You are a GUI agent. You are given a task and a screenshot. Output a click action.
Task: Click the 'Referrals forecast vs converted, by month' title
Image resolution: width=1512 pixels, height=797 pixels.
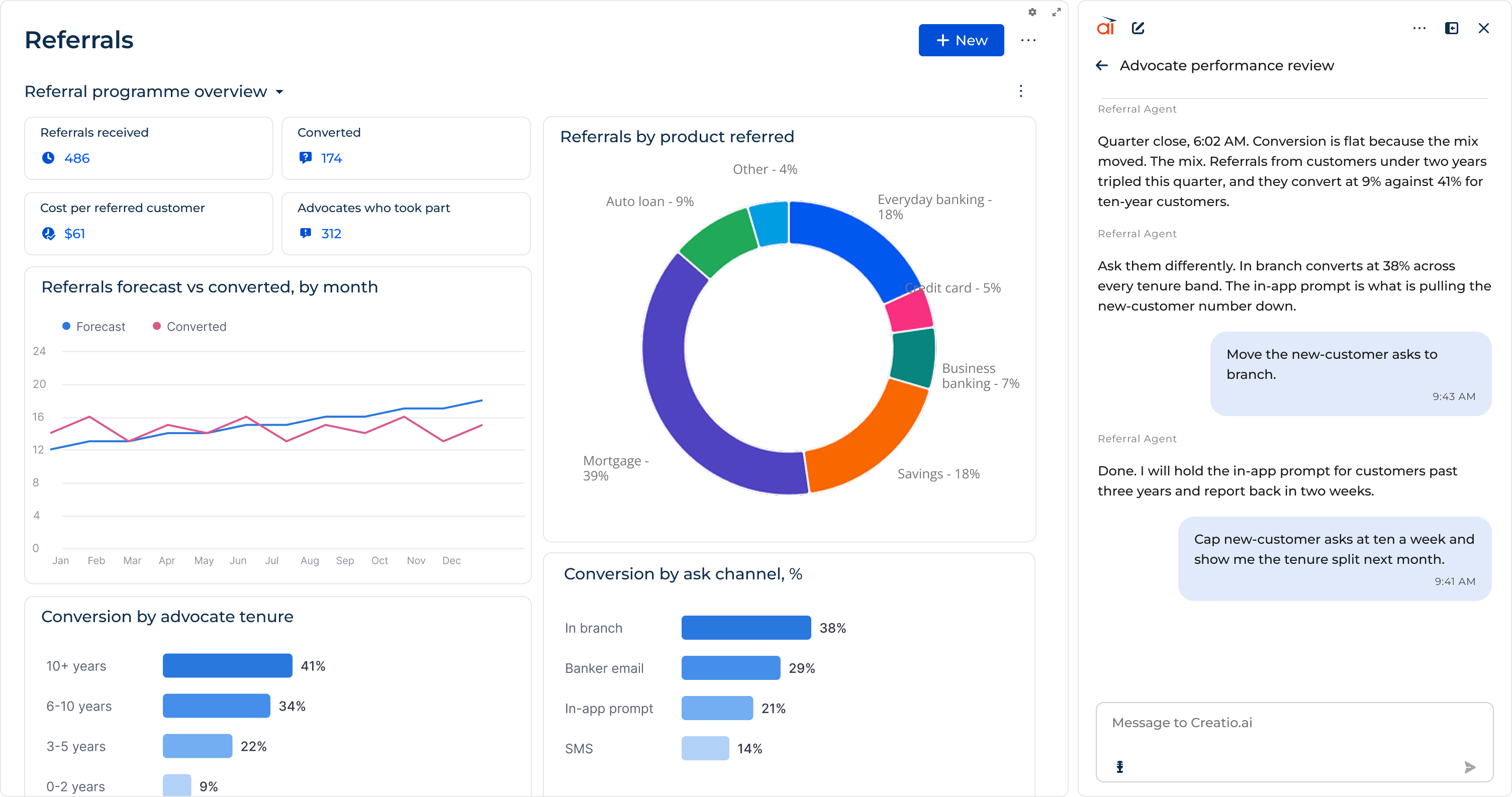[x=210, y=286]
